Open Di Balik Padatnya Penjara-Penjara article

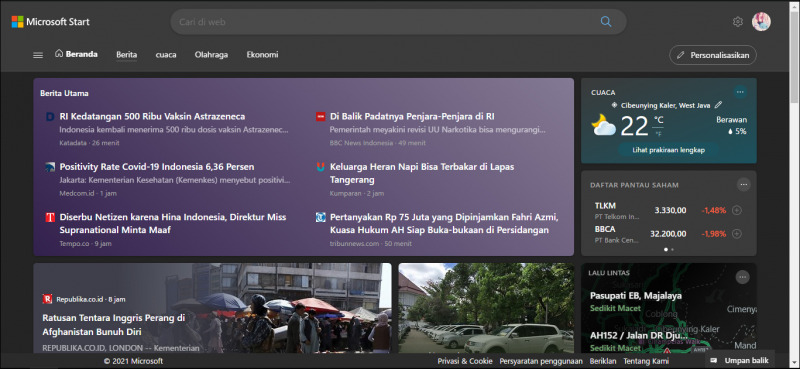tap(412, 116)
